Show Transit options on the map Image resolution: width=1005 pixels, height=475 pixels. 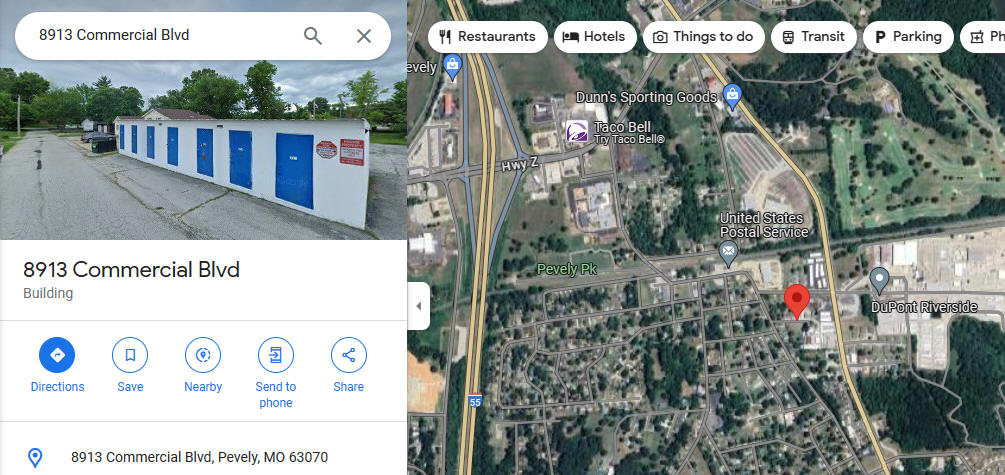(813, 37)
